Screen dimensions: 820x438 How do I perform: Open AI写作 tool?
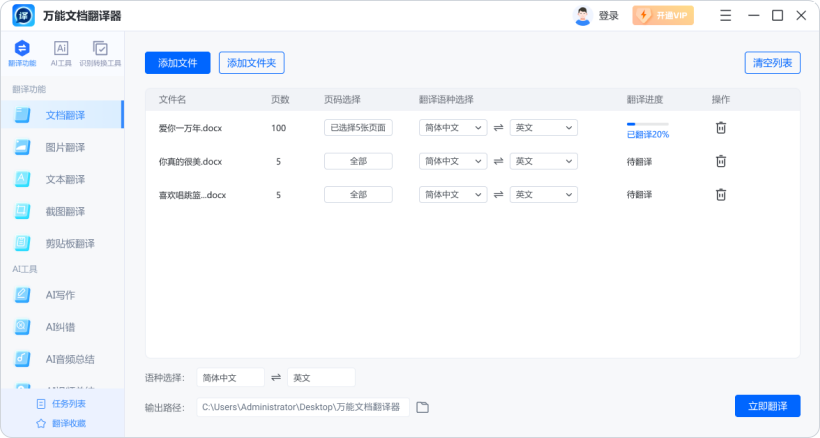(62, 295)
